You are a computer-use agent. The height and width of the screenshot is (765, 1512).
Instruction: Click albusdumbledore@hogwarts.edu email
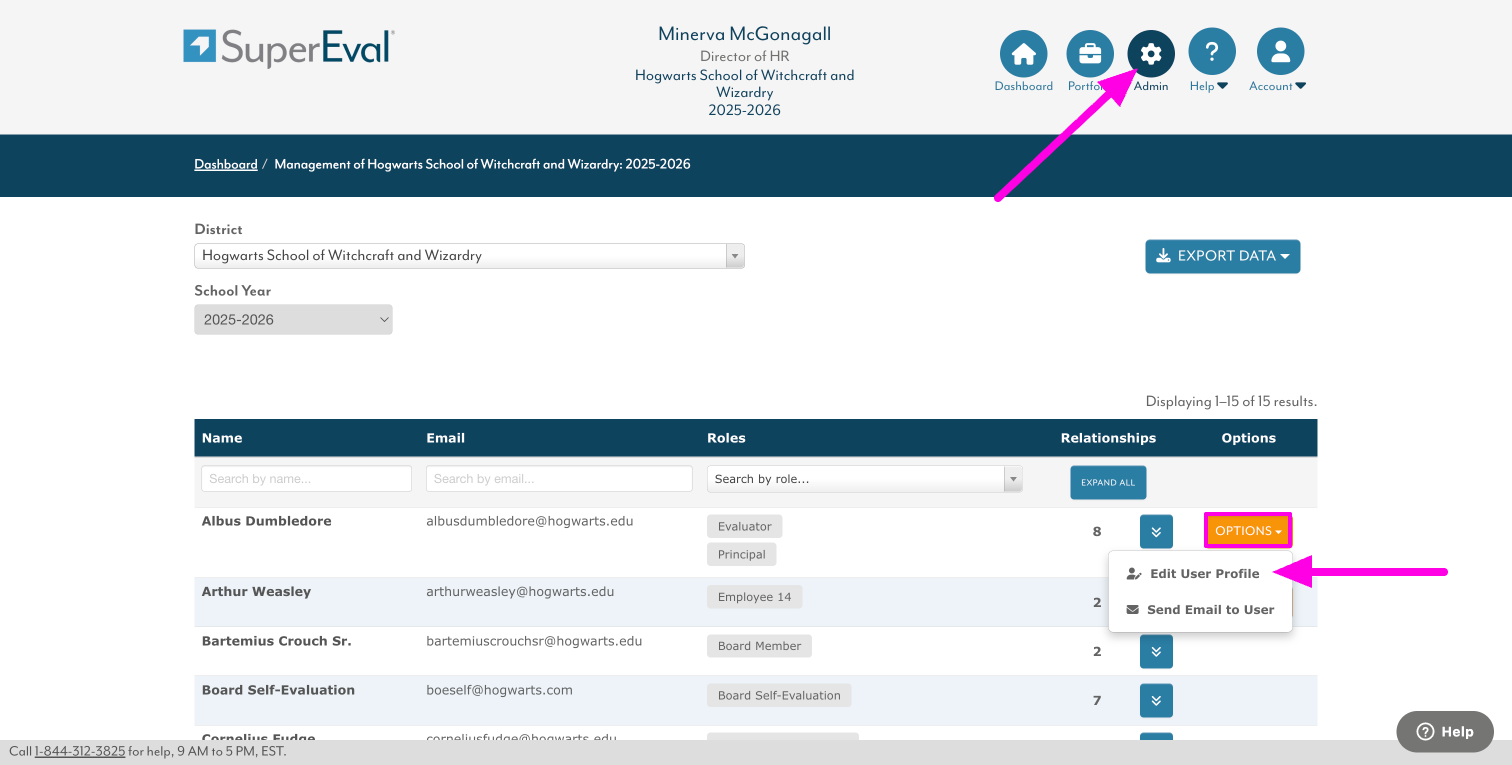point(530,521)
